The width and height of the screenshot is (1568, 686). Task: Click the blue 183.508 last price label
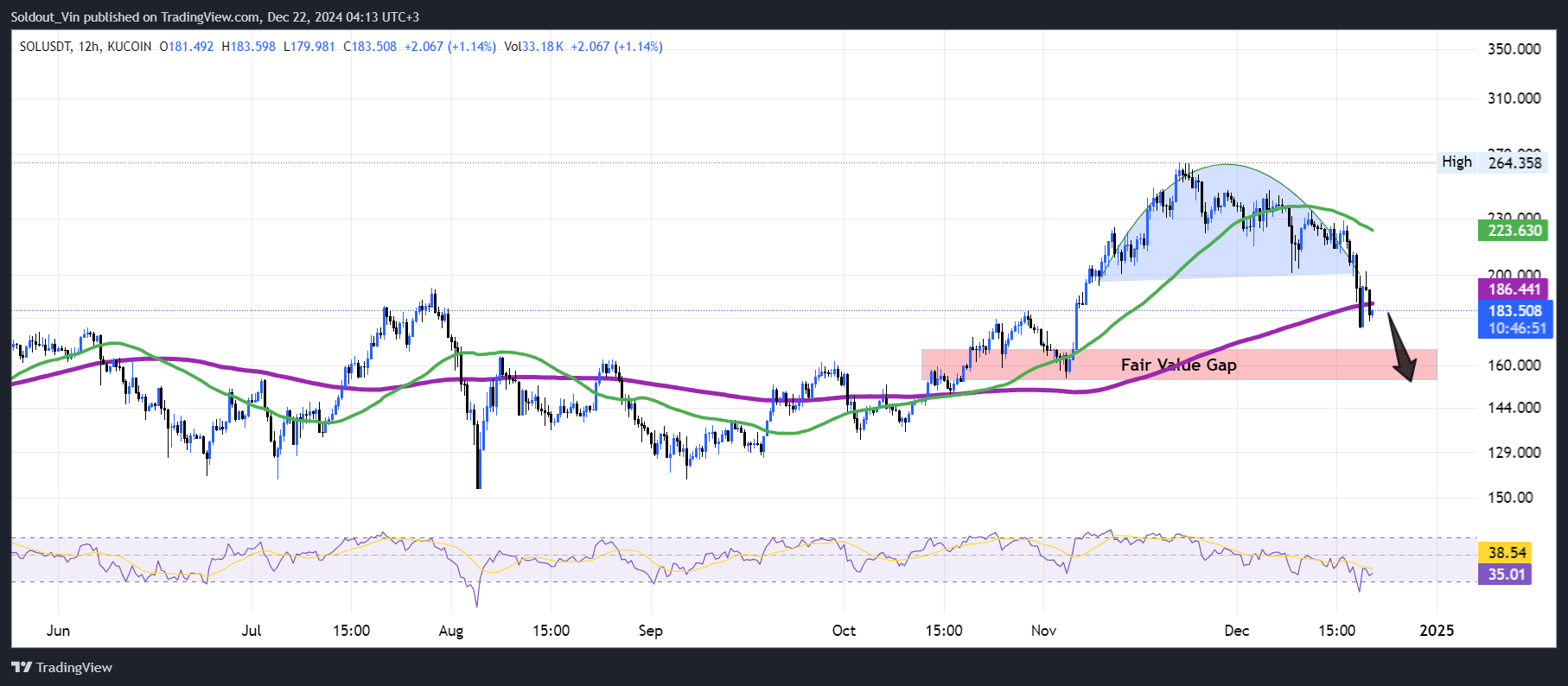click(1515, 311)
